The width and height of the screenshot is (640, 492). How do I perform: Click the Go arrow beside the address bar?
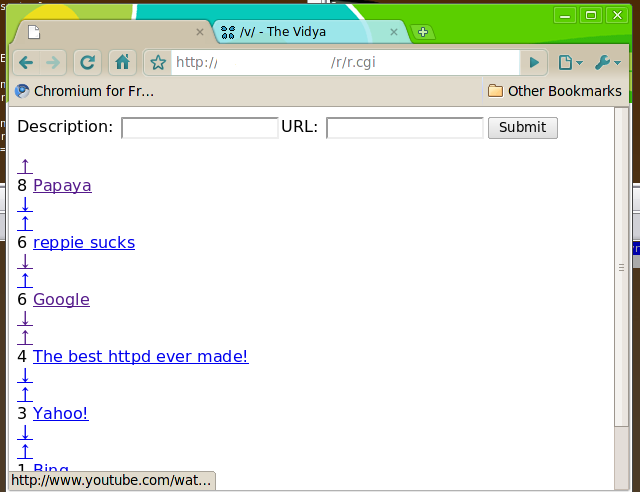pos(534,62)
